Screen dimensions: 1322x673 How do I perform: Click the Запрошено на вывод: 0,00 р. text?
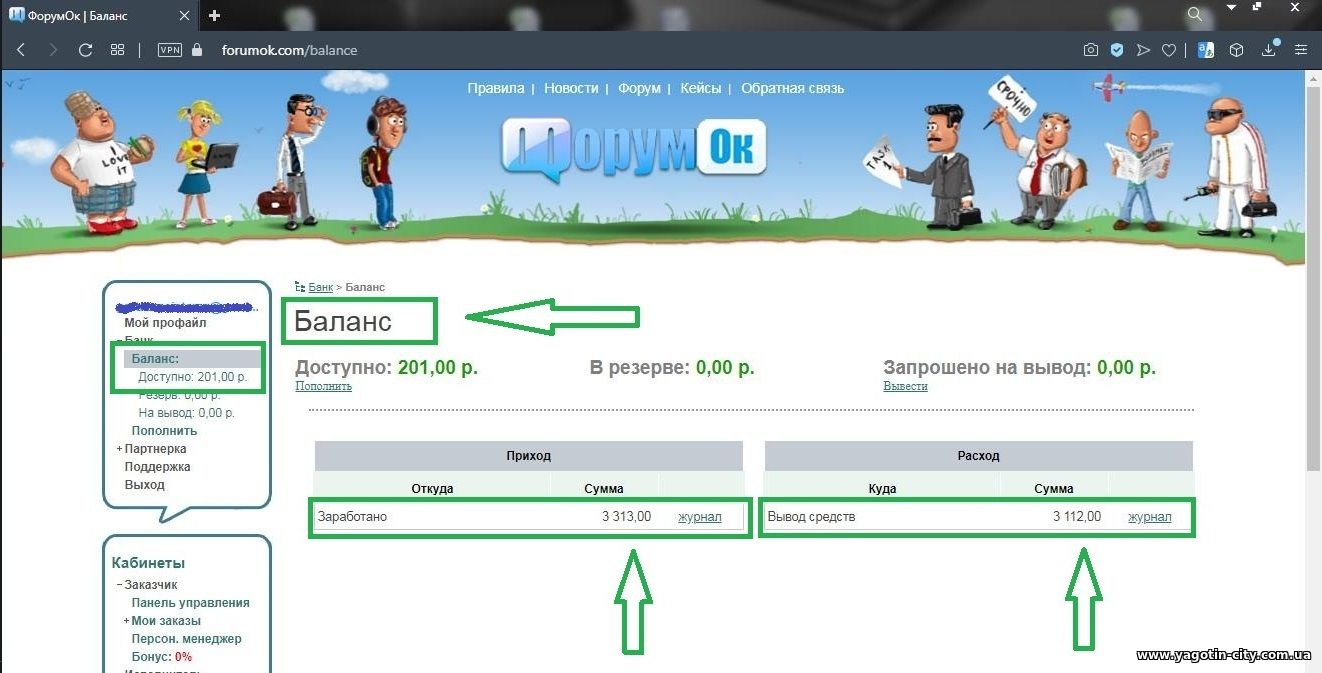[x=1019, y=367]
